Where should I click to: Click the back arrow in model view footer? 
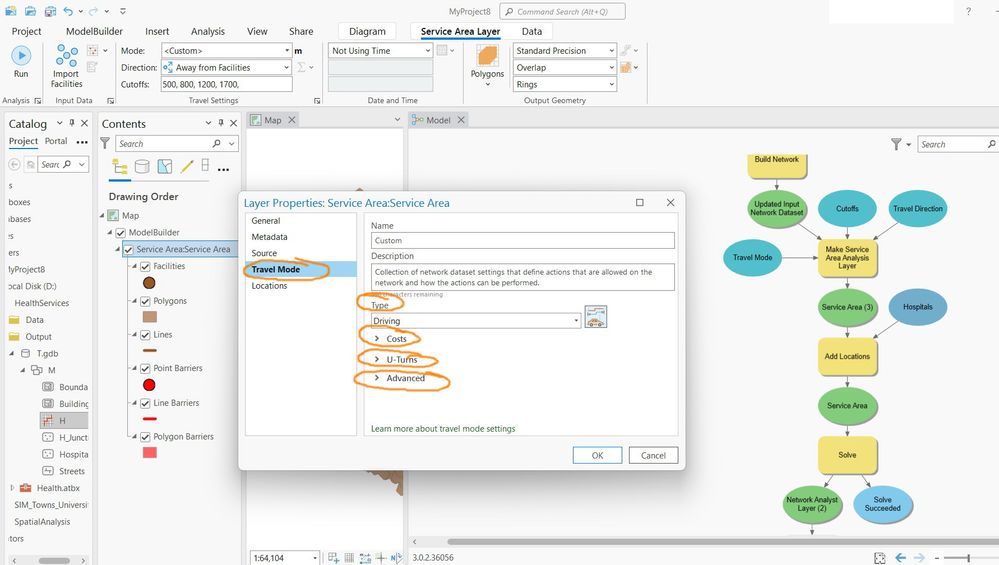(900, 557)
